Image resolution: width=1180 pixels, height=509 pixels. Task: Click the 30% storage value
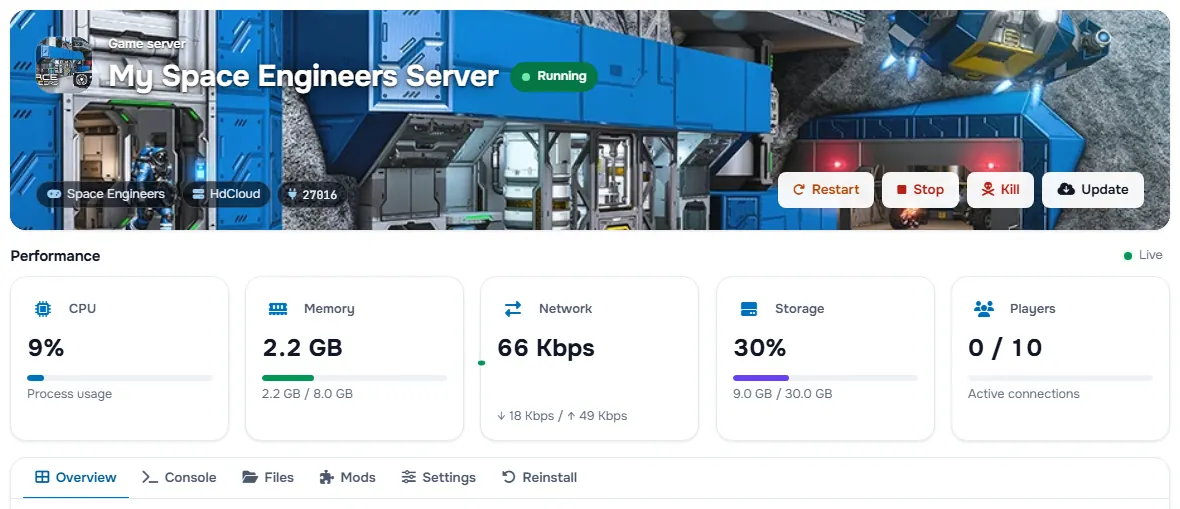tap(759, 348)
